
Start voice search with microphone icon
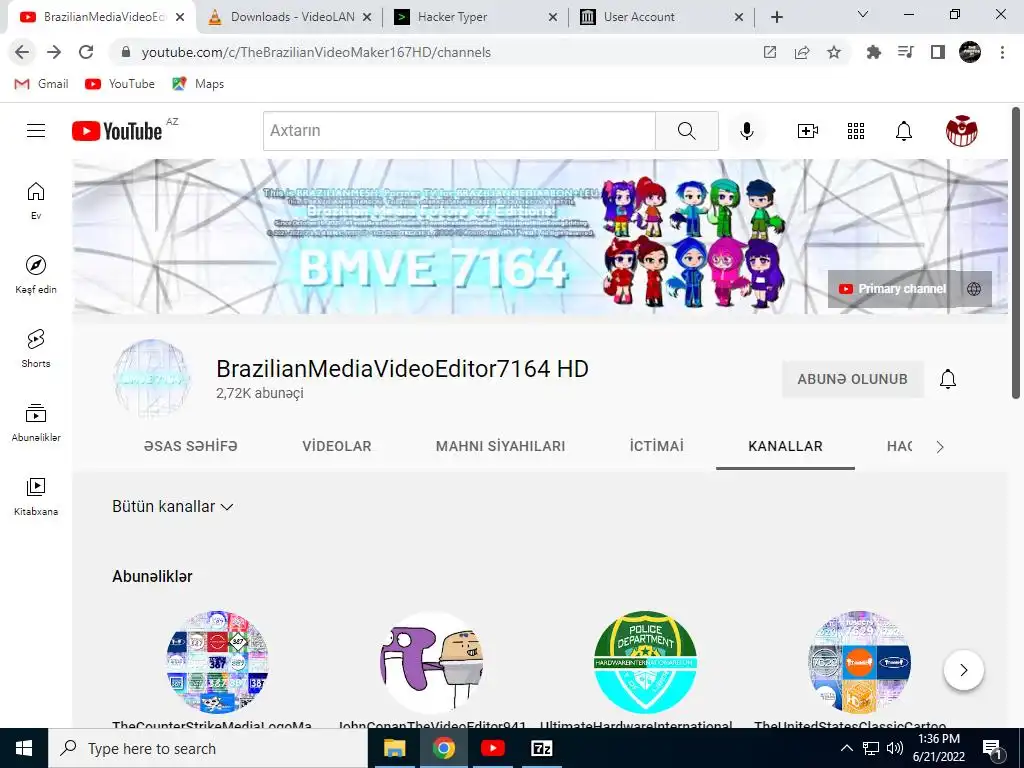(x=746, y=131)
